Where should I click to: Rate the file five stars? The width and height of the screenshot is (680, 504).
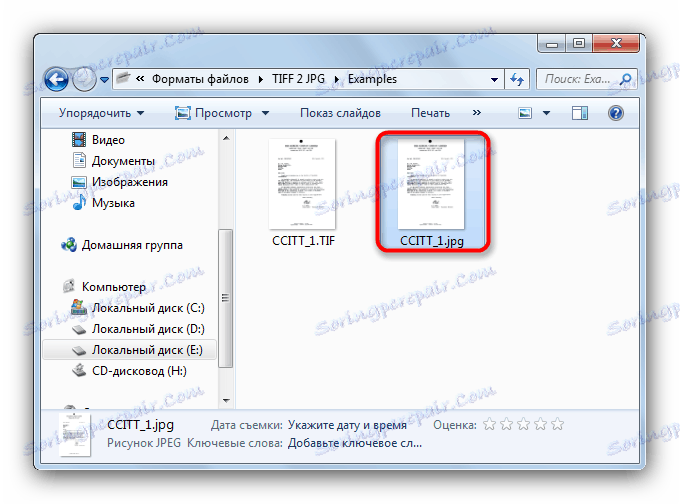557,424
